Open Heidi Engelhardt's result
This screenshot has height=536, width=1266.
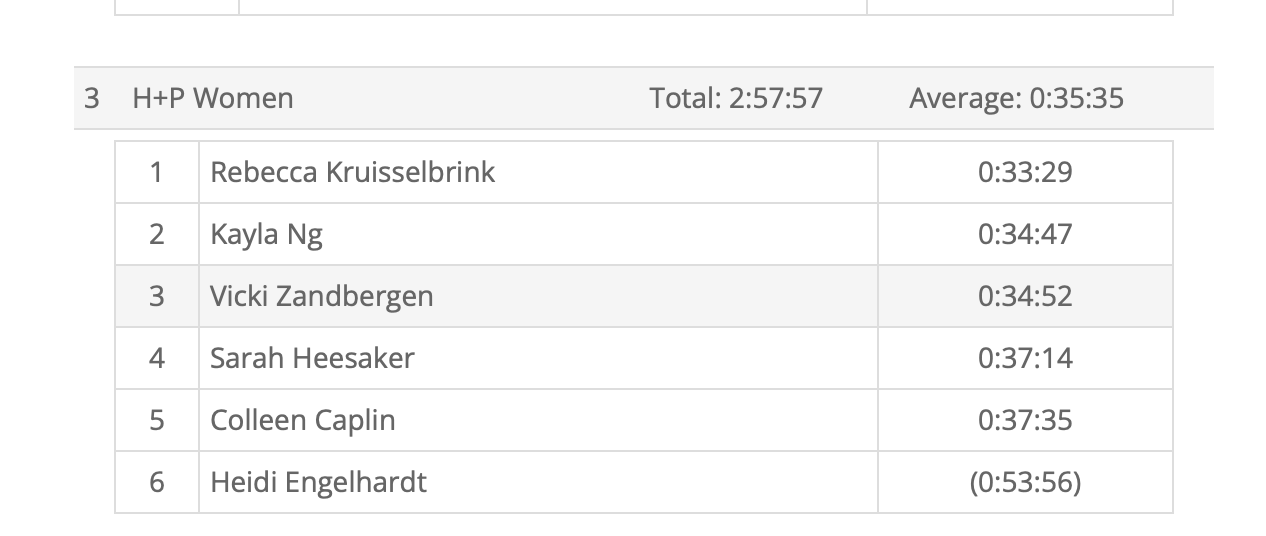pos(318,482)
